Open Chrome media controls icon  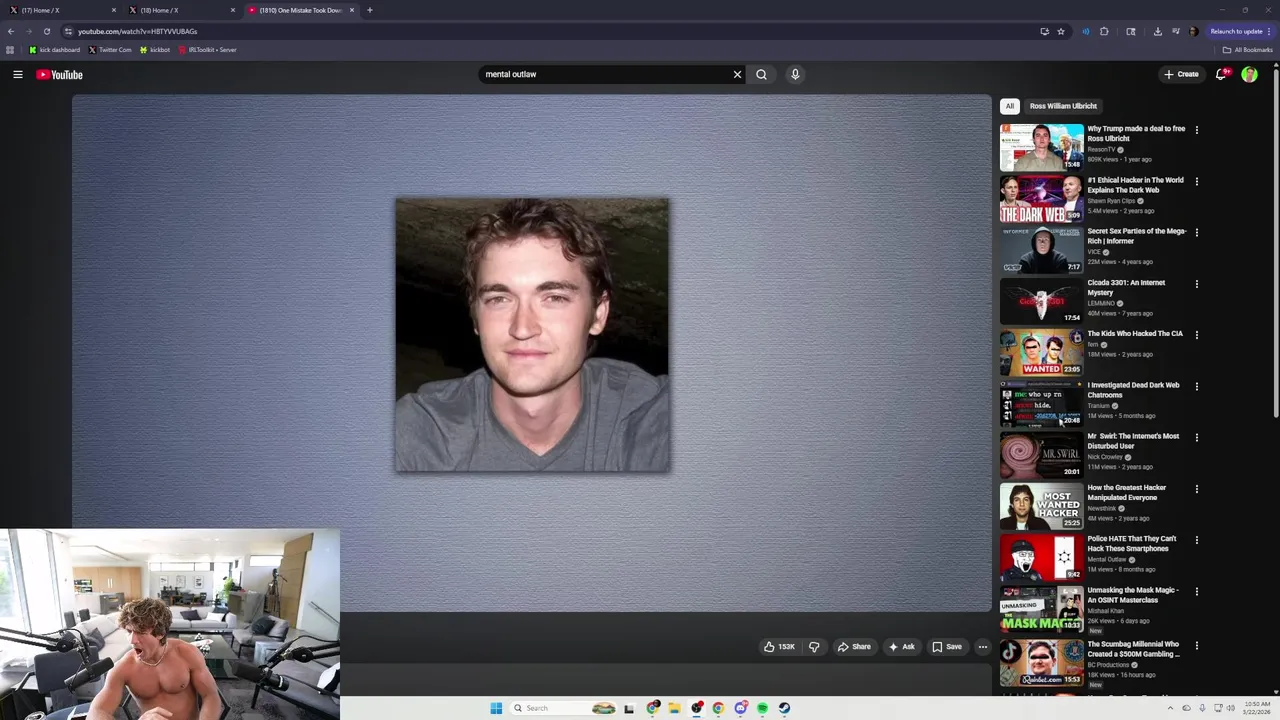pos(1176,31)
